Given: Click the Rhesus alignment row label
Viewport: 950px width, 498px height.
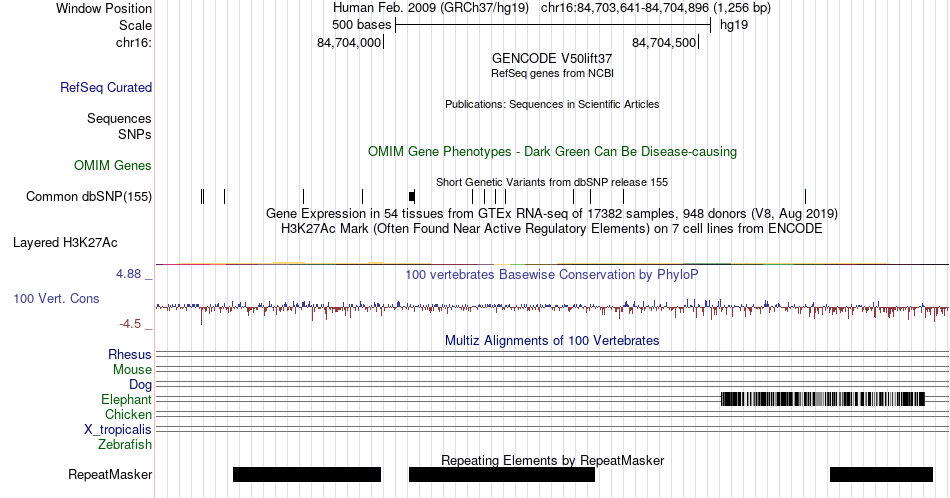Looking at the screenshot, I should point(130,354).
